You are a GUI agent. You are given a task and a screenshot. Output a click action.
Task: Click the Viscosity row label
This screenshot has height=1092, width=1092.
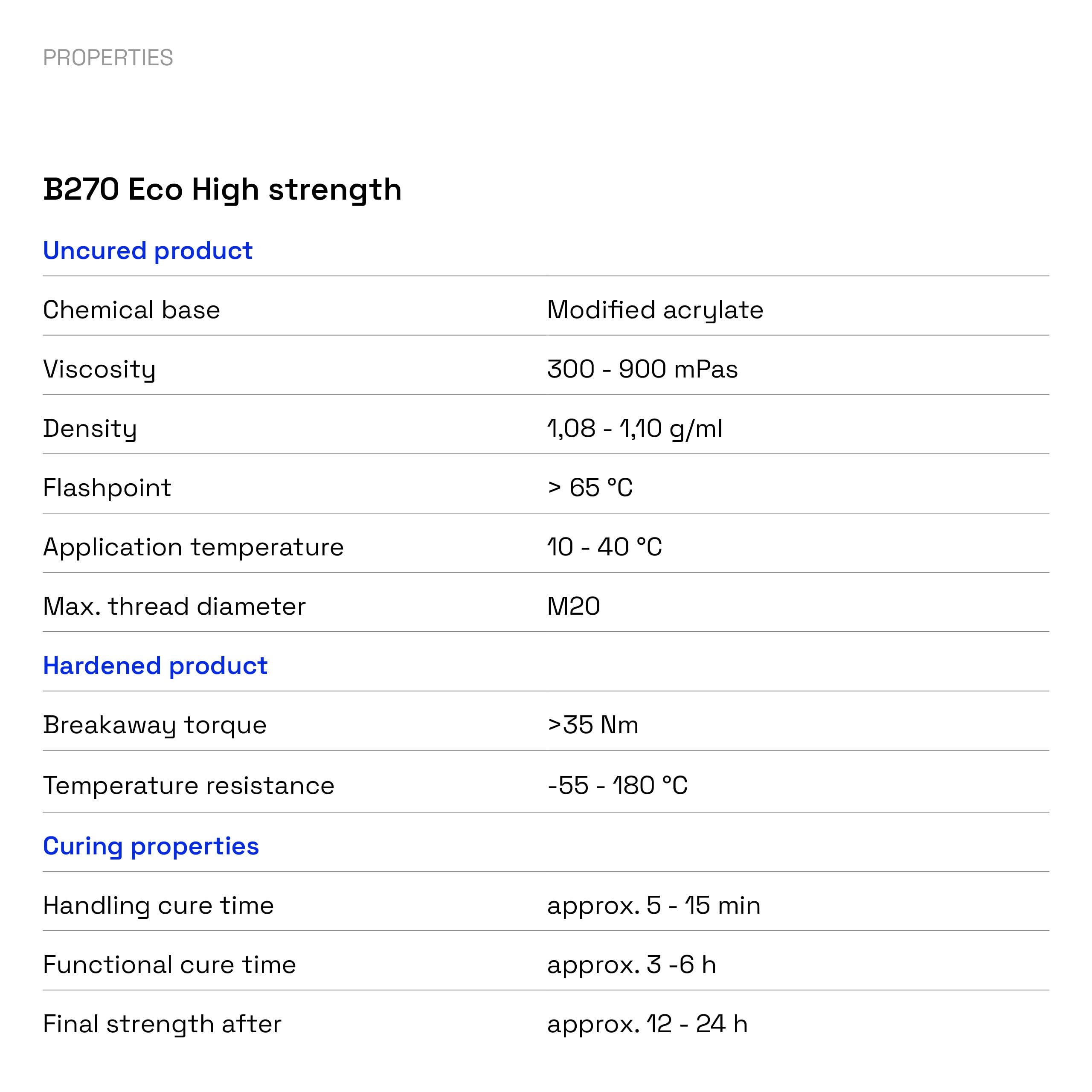[99, 369]
